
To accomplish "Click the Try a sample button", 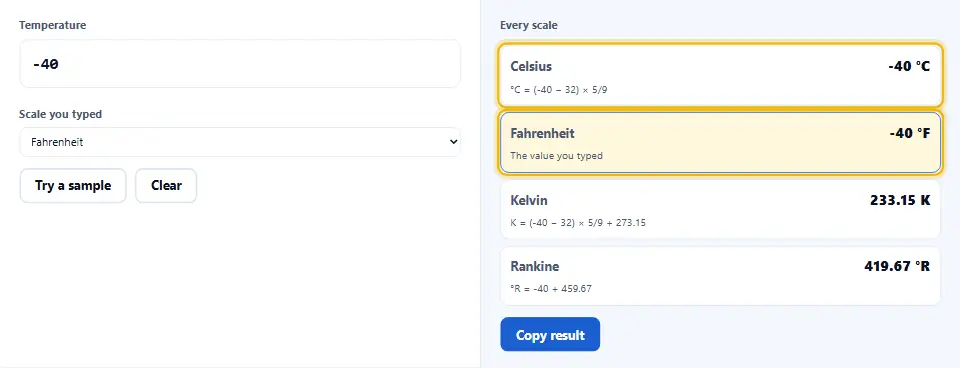I will point(73,186).
